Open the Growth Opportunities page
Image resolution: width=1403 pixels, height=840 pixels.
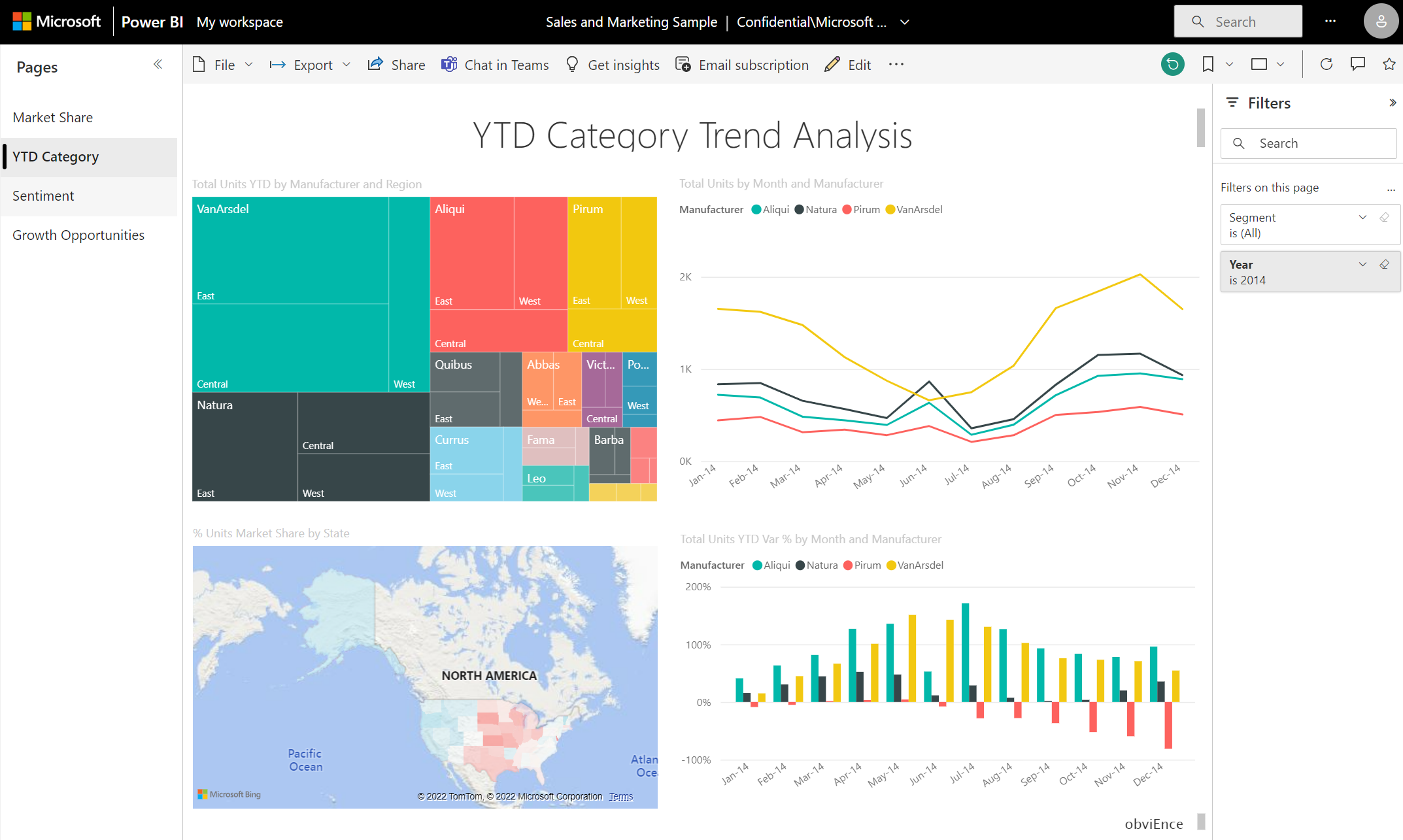(x=78, y=235)
